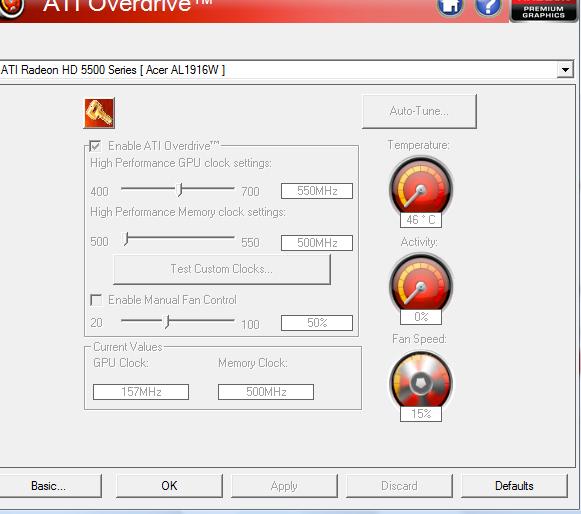The height and width of the screenshot is (514, 581).
Task: Click the GPU clock slider thumb
Action: point(180,189)
